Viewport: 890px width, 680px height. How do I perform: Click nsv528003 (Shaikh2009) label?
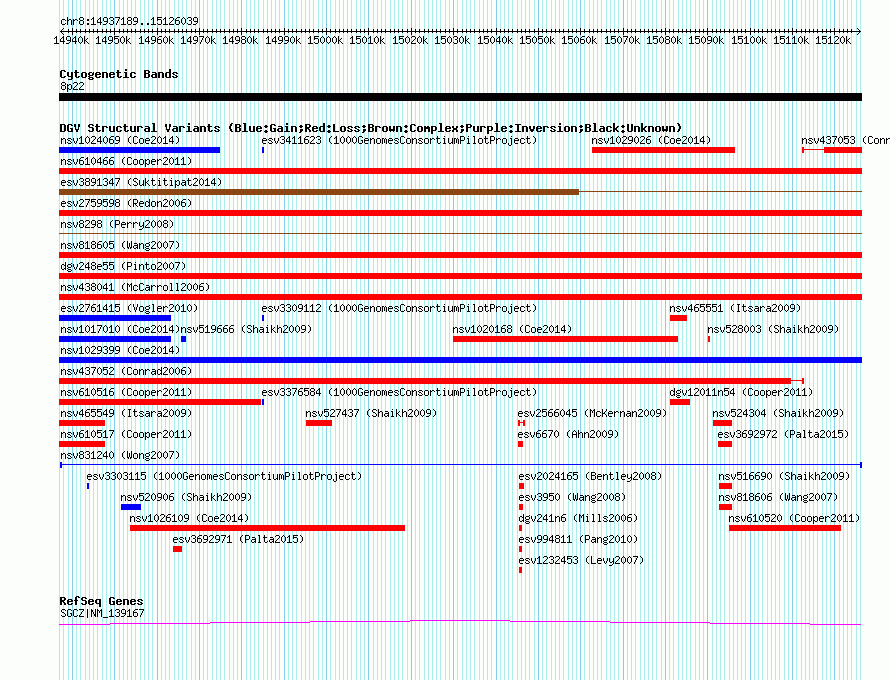pos(773,329)
